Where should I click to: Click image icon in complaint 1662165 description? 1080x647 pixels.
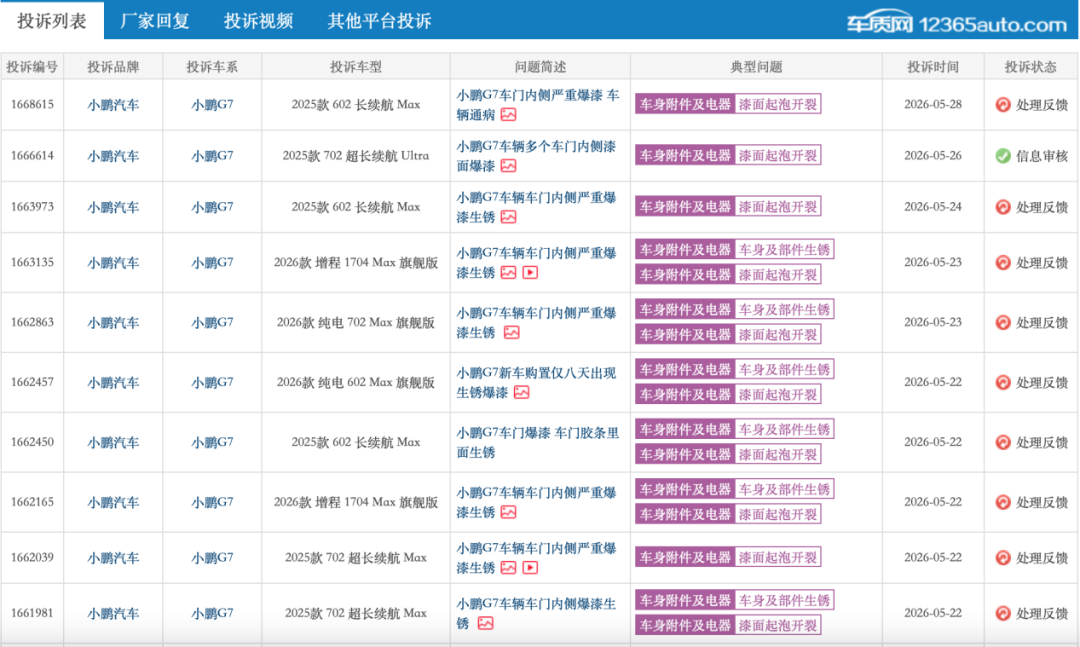pos(508,512)
